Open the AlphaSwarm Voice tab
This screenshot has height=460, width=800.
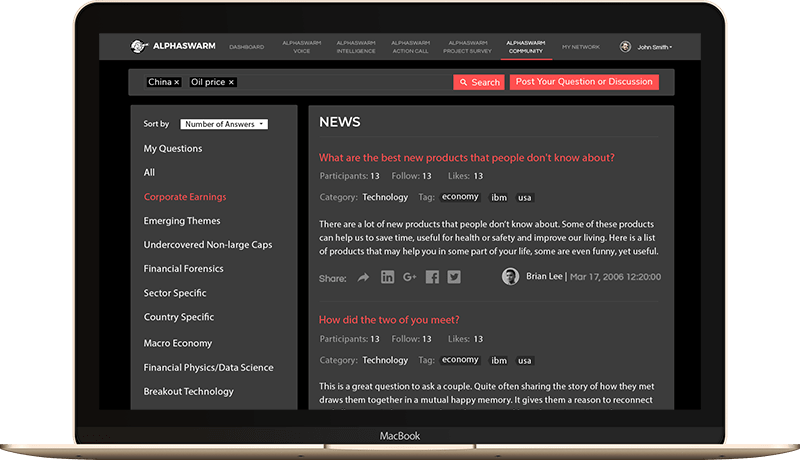coord(302,47)
